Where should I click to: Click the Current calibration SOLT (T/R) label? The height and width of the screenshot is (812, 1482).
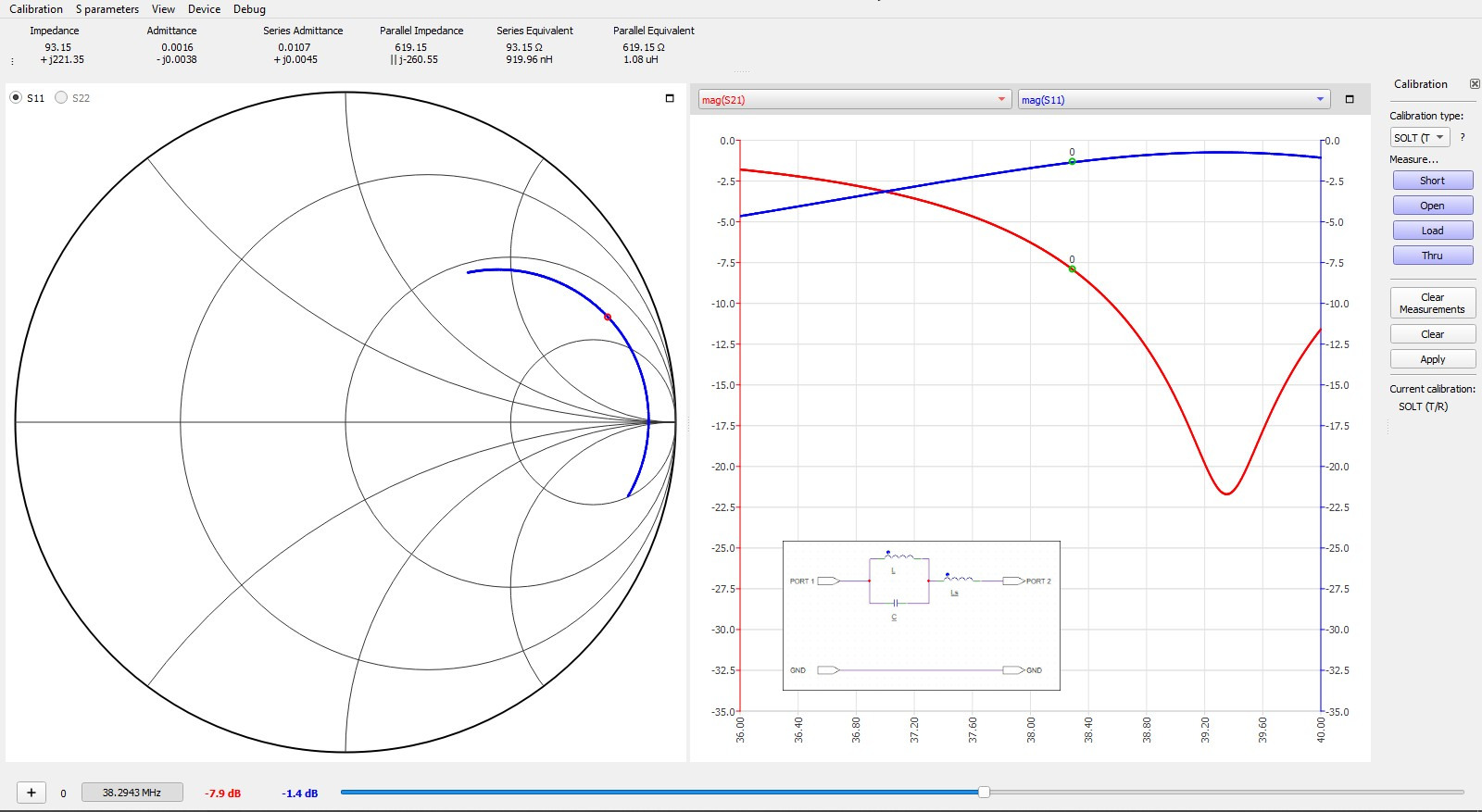pos(1423,406)
